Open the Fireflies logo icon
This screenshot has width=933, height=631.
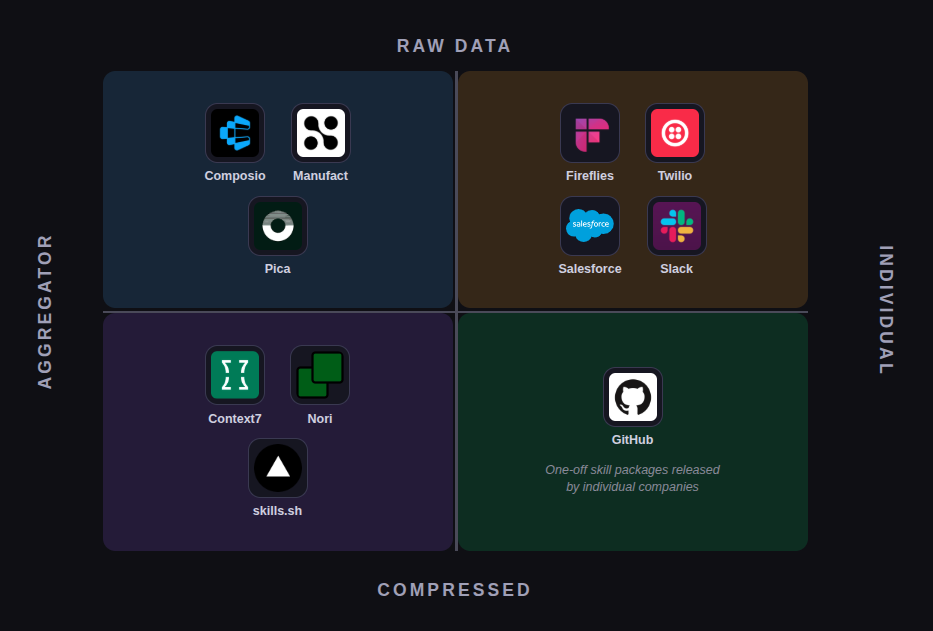(x=590, y=133)
